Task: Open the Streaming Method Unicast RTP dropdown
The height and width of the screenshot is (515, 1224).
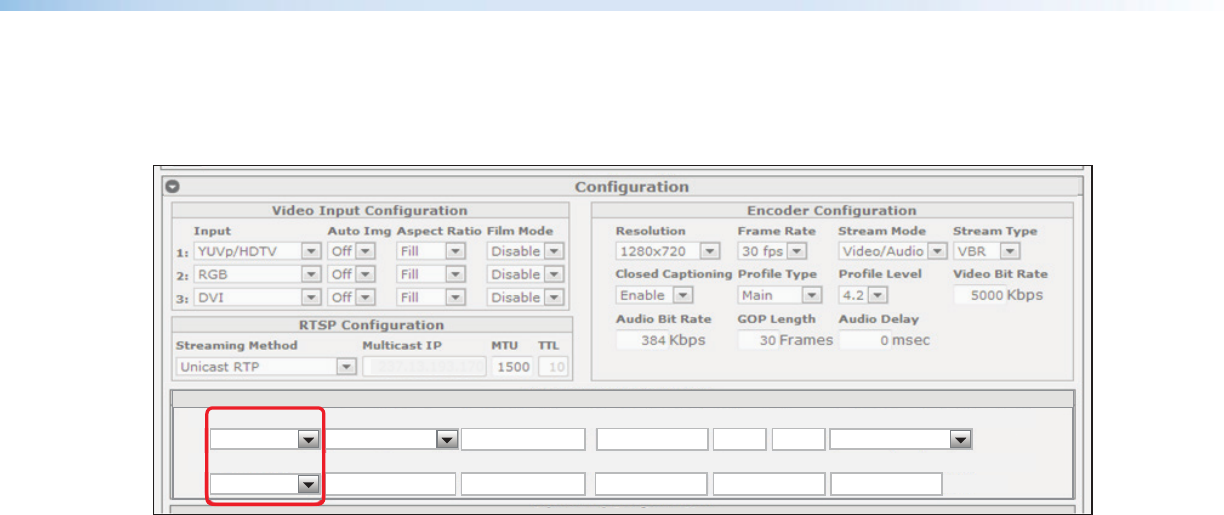Action: pyautogui.click(x=266, y=367)
